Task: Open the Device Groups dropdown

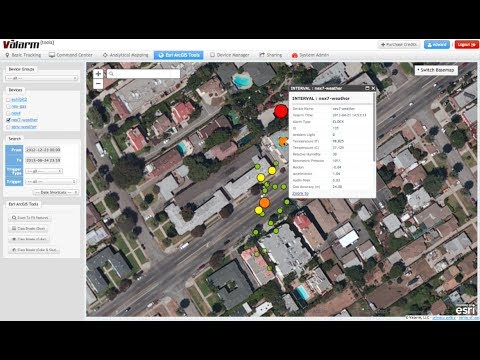Action: point(42,78)
